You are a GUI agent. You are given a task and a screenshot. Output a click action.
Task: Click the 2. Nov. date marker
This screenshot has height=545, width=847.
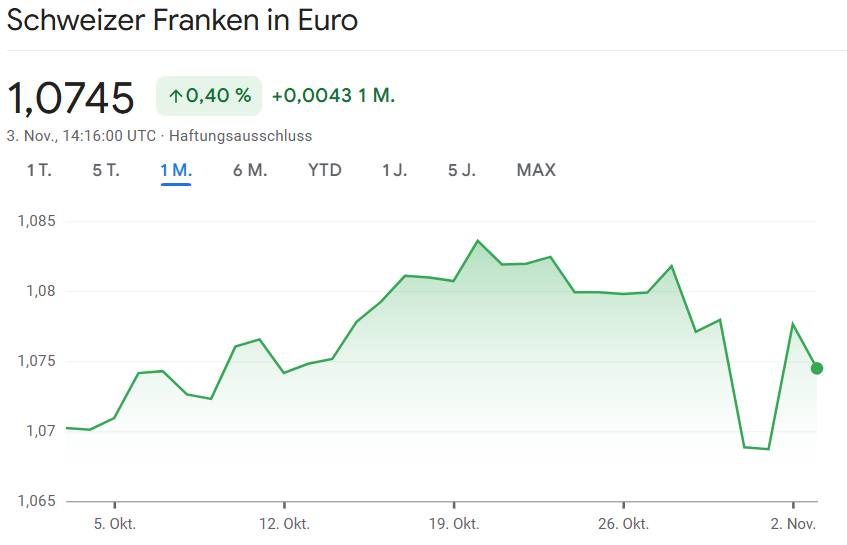click(792, 524)
